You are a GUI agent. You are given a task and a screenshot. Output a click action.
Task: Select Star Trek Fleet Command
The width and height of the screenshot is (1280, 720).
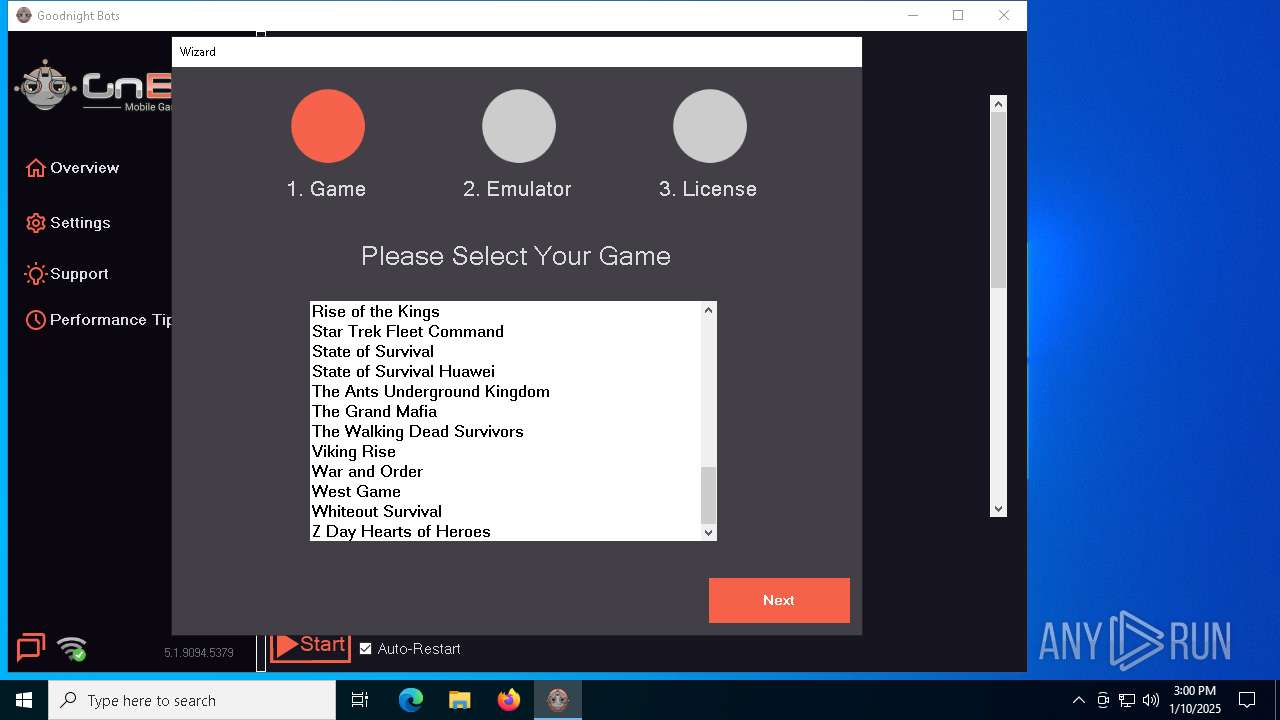coord(506,331)
